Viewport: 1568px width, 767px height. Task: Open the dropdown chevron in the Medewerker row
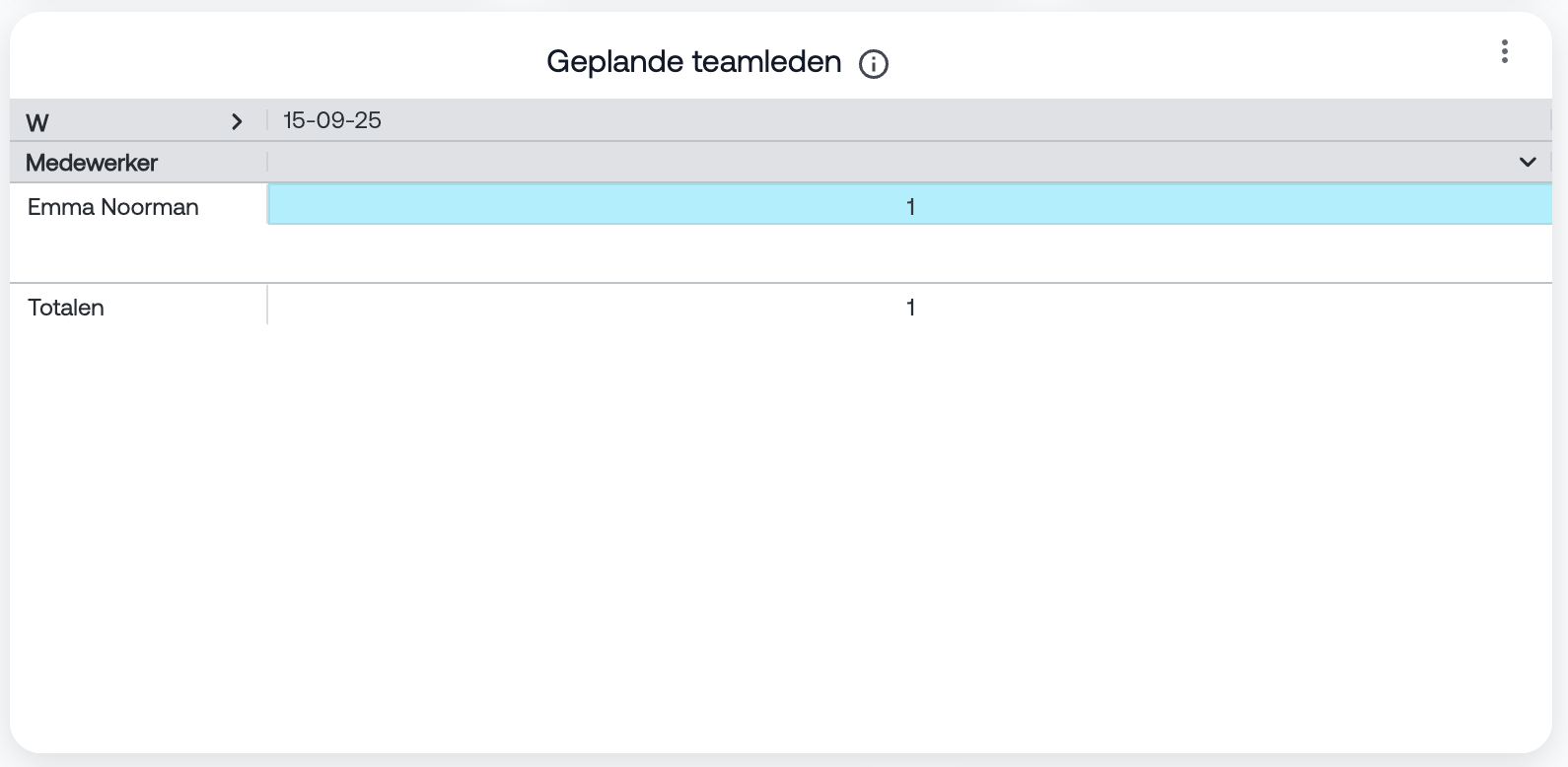click(x=1527, y=162)
